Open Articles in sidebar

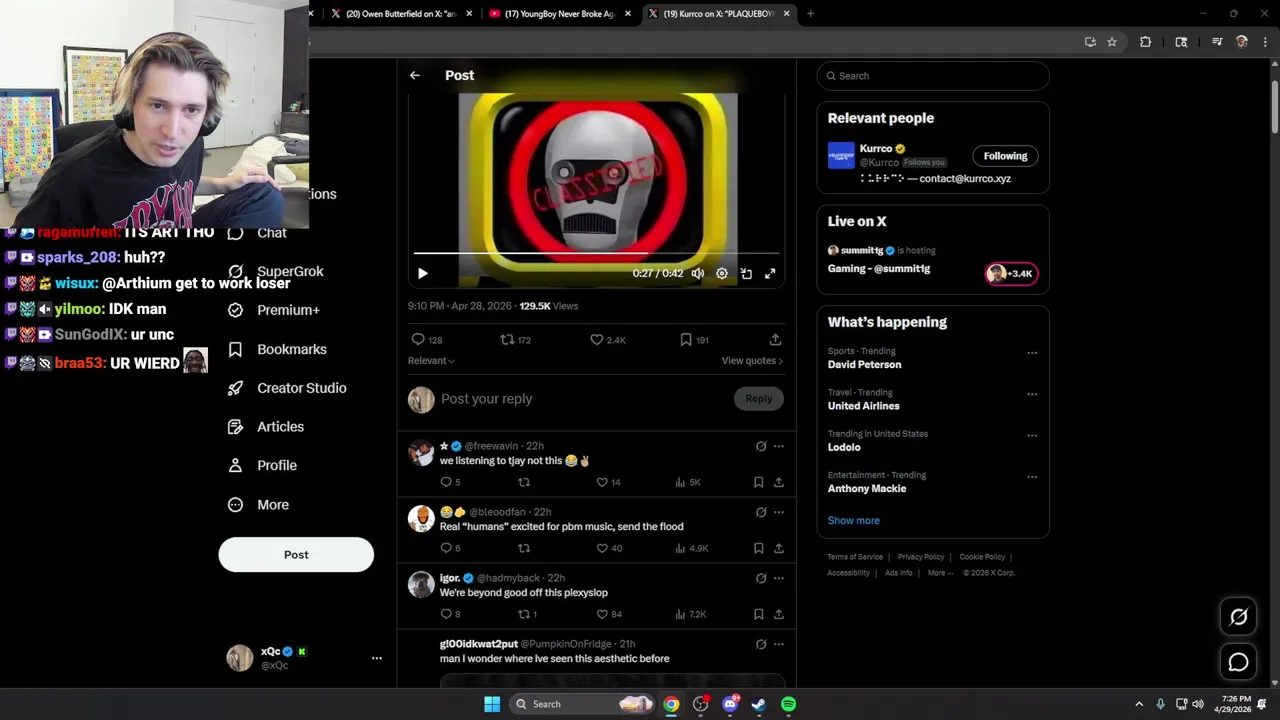pos(266,427)
